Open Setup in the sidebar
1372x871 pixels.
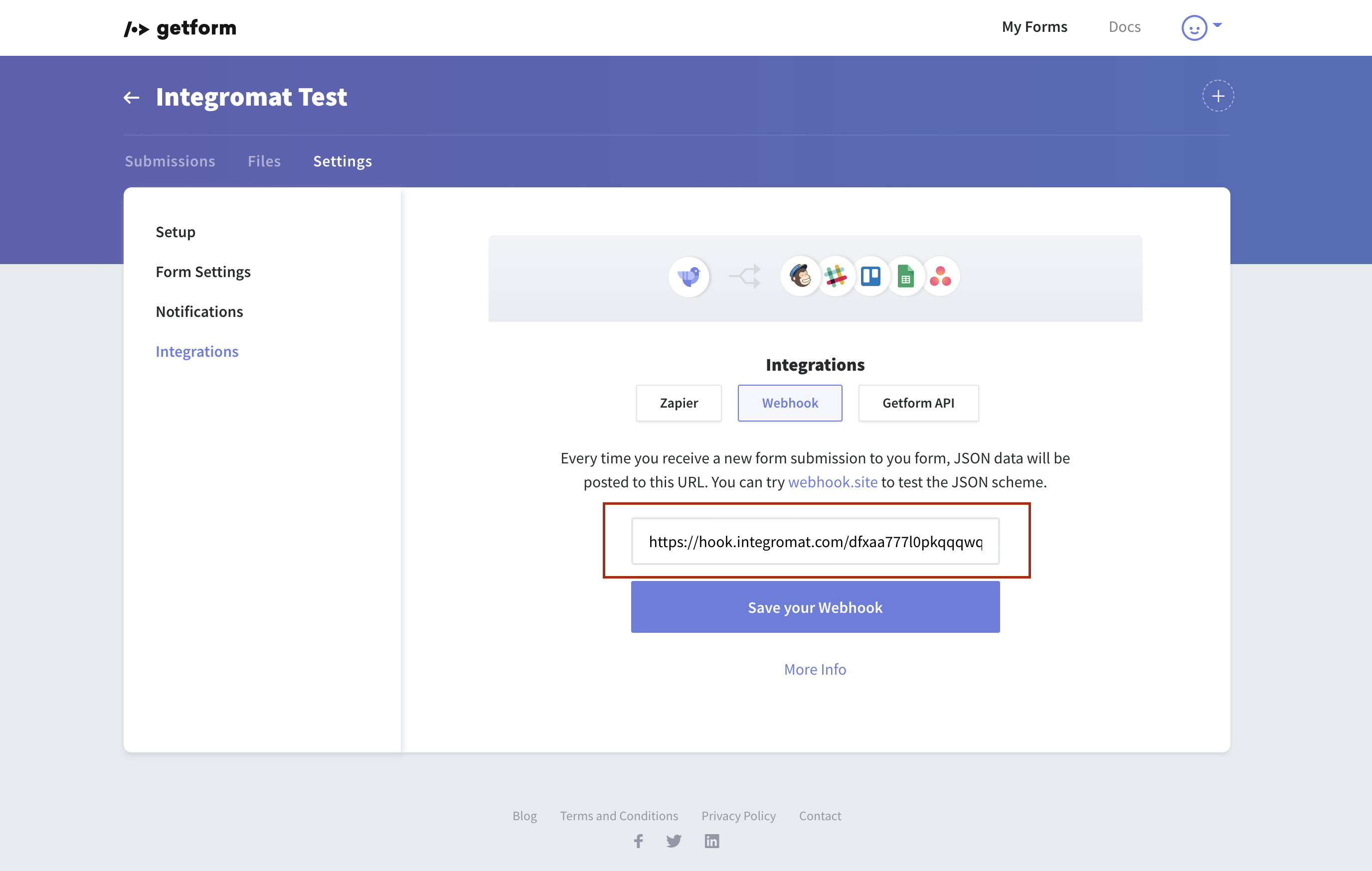(x=175, y=232)
